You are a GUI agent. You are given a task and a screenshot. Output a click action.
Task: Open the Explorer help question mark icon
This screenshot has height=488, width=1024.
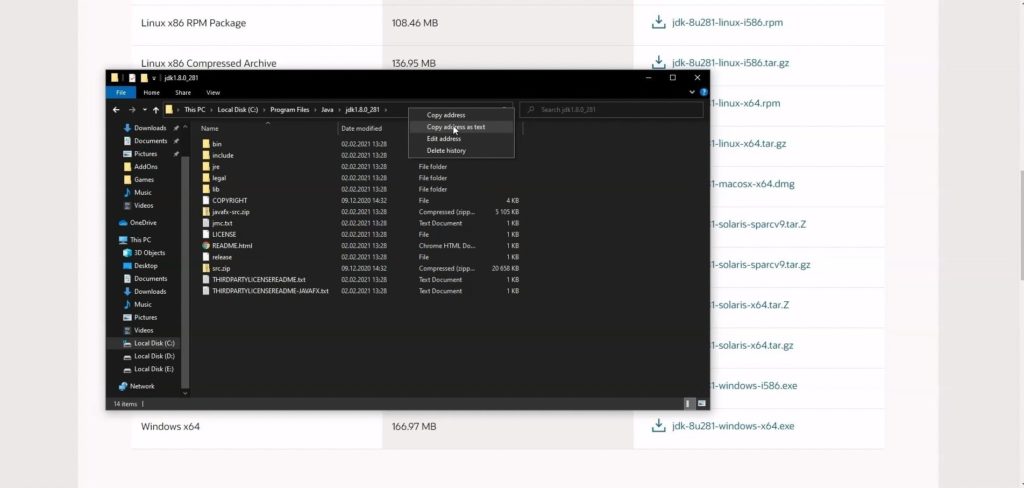[x=703, y=93]
